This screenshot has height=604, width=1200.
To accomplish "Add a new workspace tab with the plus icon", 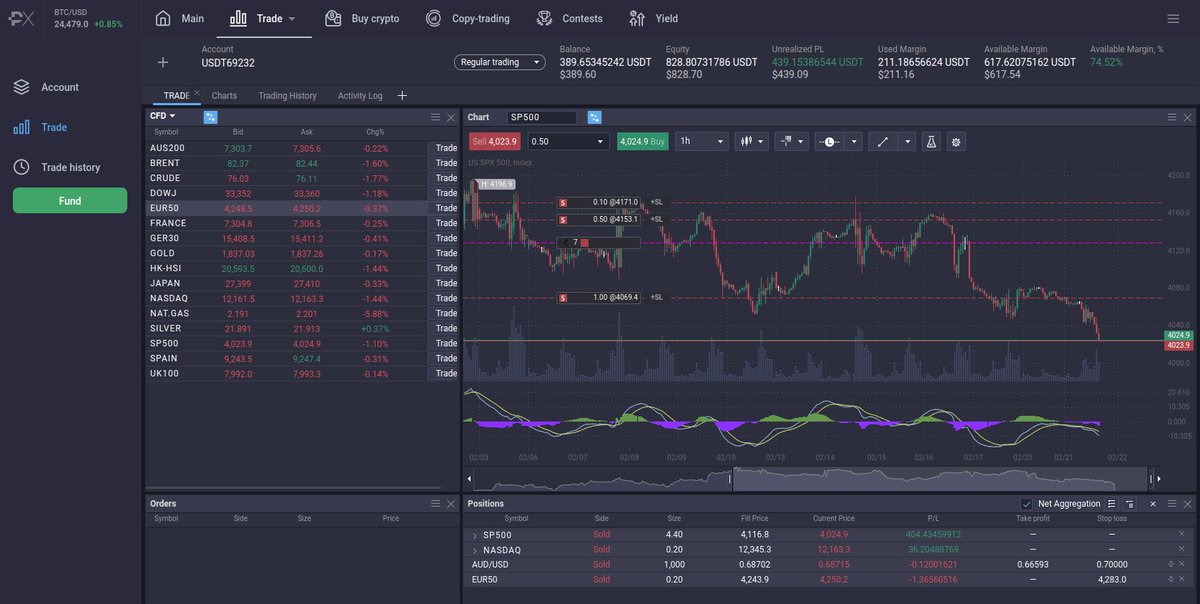I will coord(402,96).
